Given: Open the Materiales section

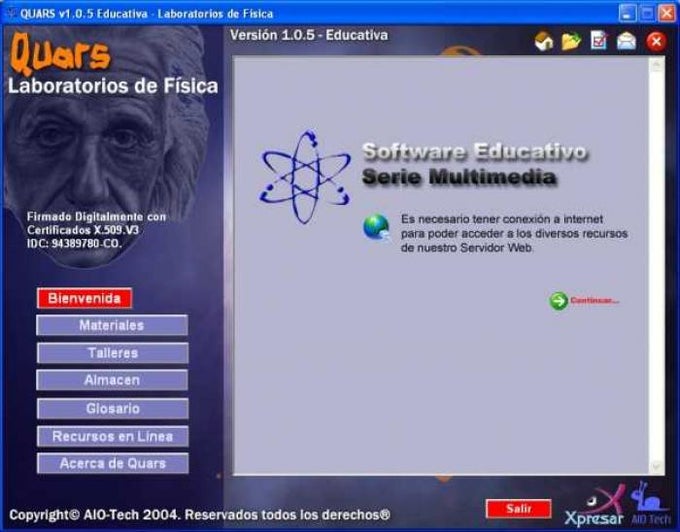Looking at the screenshot, I should 112,325.
